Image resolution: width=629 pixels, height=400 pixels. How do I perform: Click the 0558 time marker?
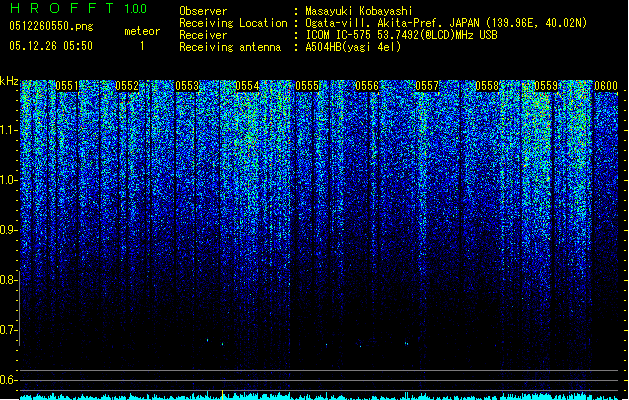(487, 86)
